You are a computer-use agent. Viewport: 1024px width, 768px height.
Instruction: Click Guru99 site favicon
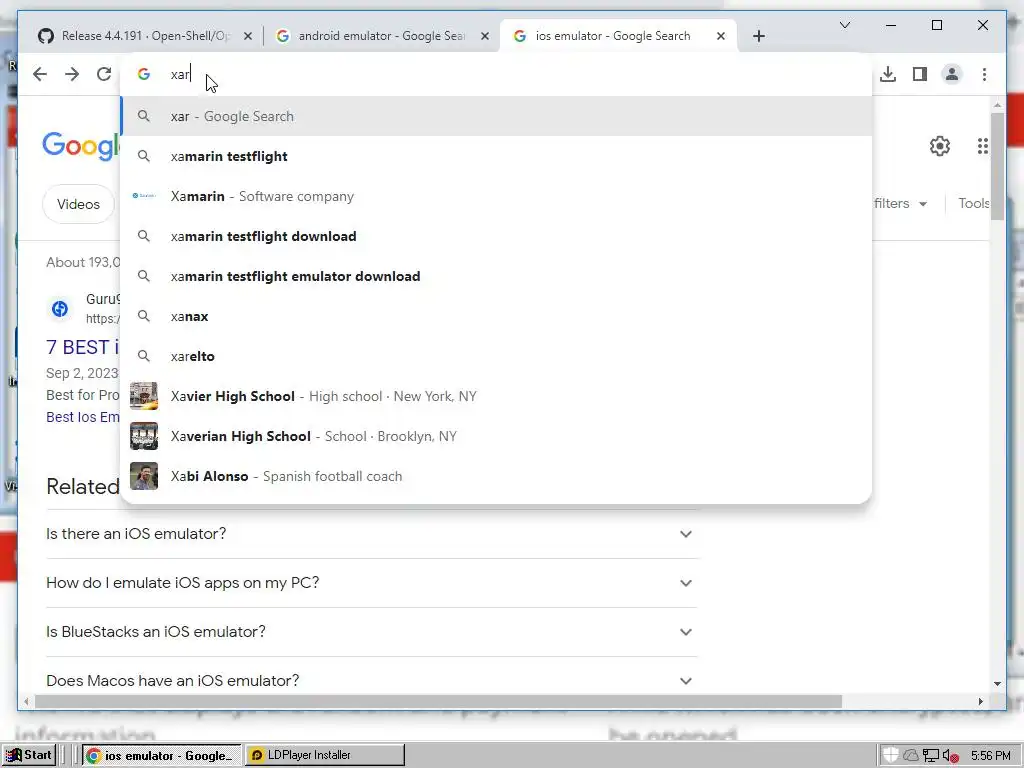60,308
